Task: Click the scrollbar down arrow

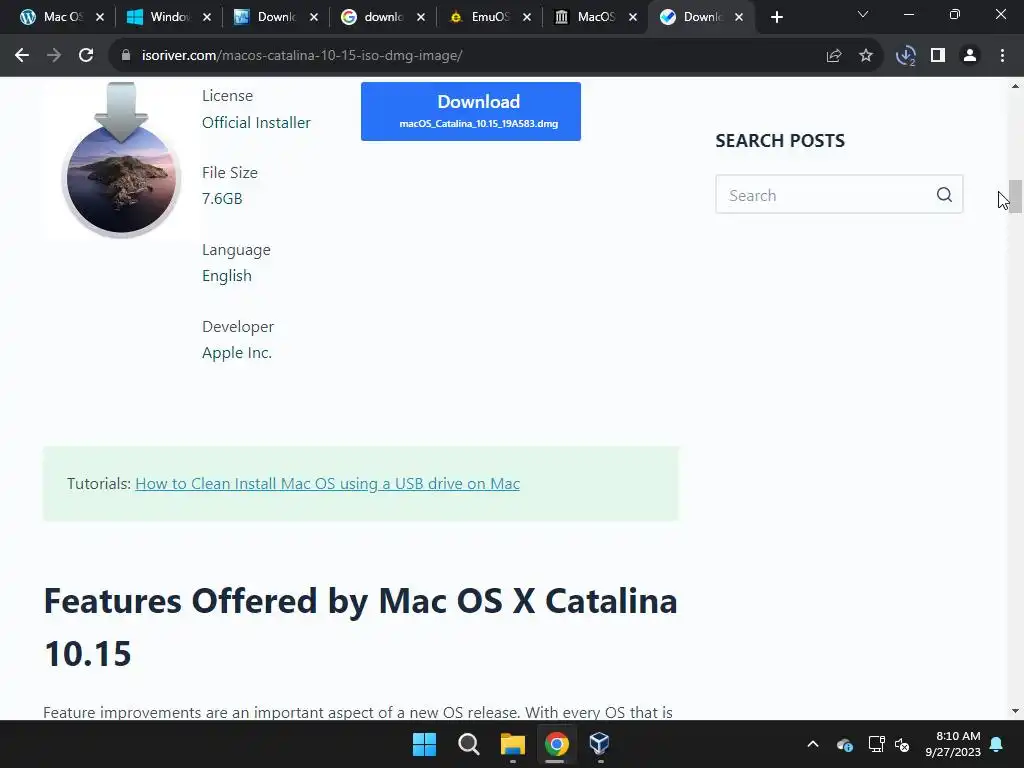Action: coord(1015,711)
